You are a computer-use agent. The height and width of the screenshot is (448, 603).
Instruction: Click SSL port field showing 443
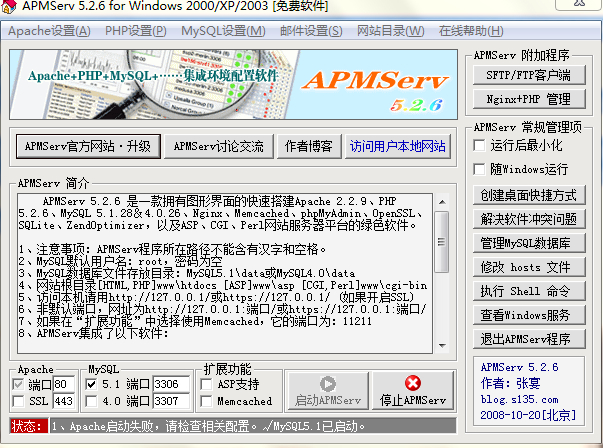[63, 401]
